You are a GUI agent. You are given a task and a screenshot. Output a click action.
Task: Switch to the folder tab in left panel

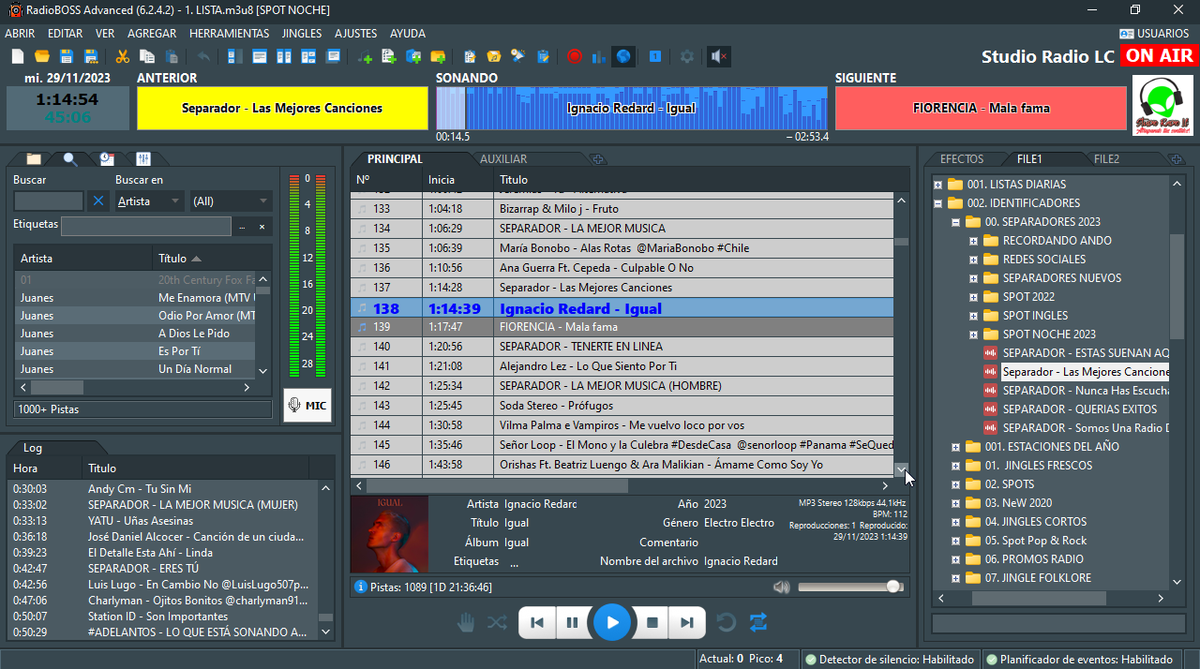pos(34,159)
